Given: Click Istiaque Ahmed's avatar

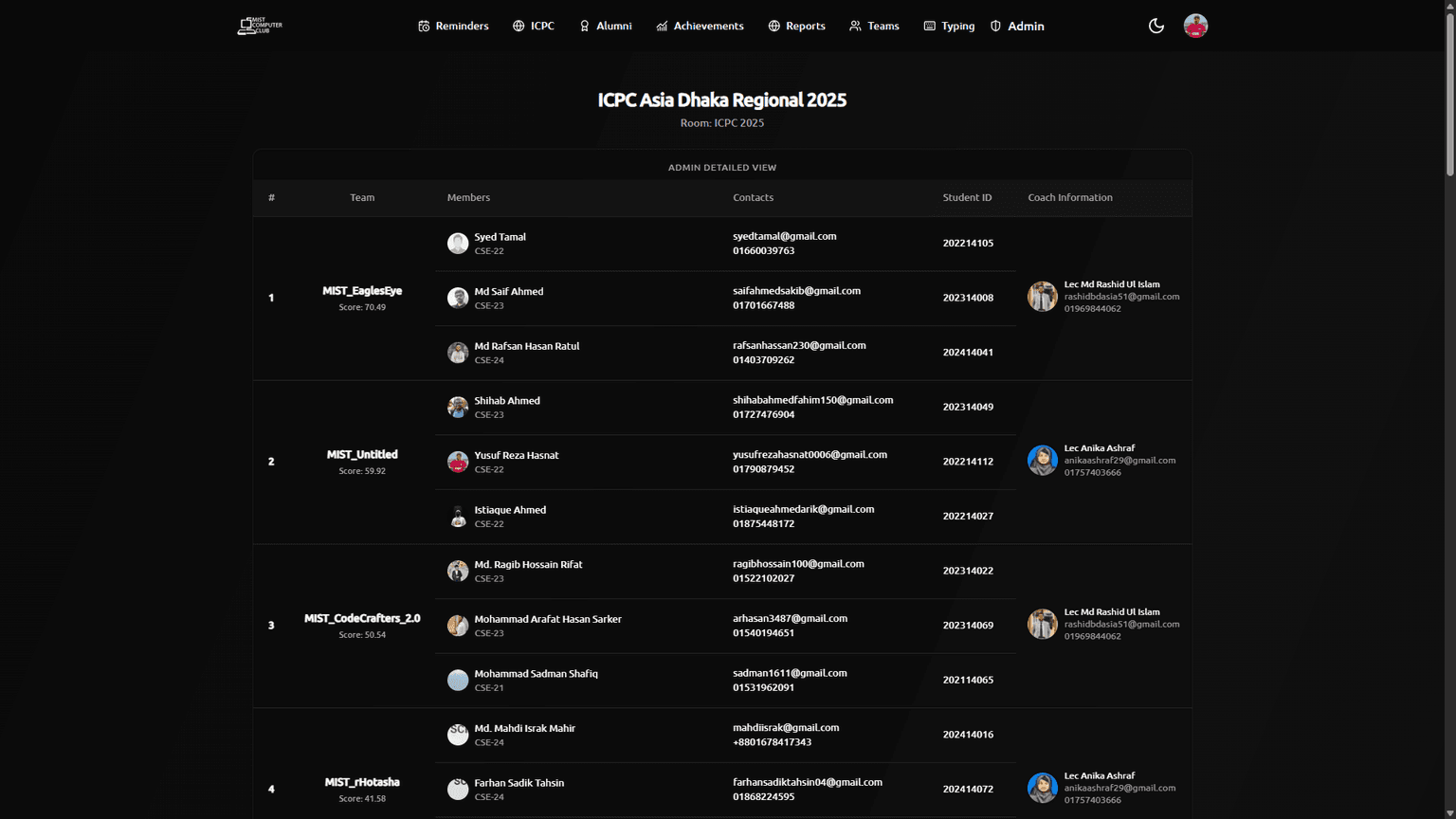Looking at the screenshot, I should (x=458, y=517).
